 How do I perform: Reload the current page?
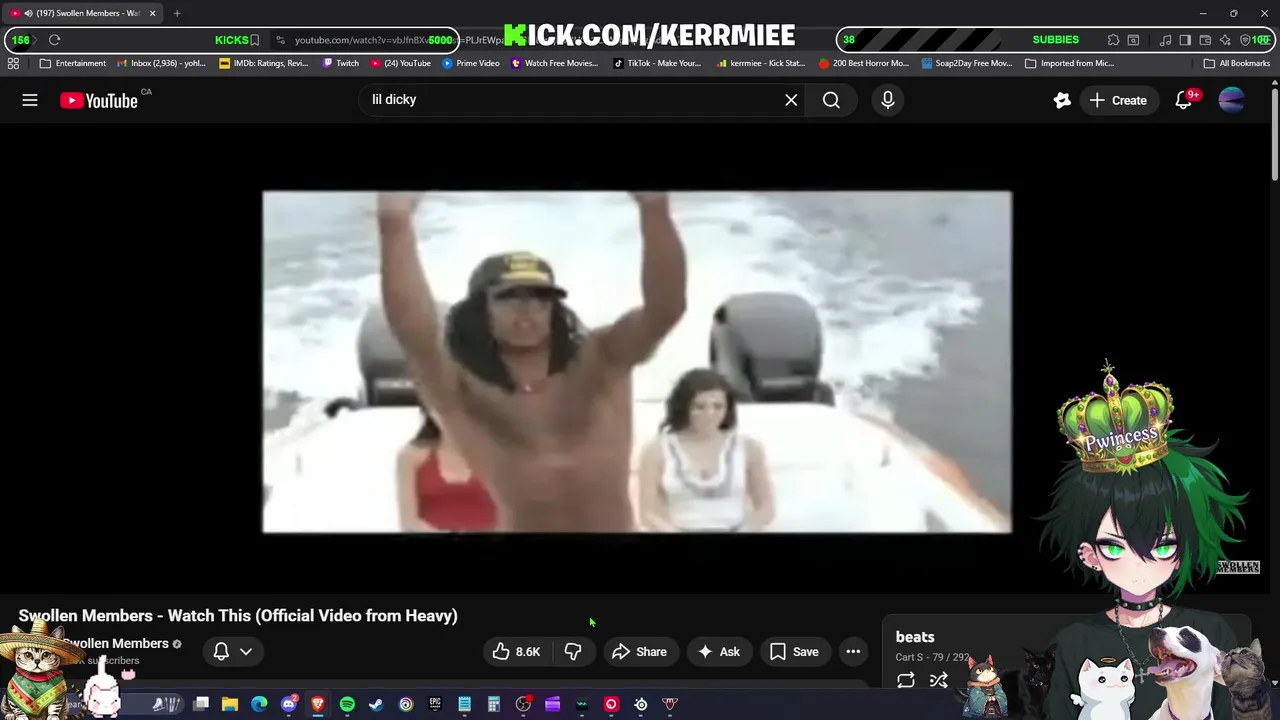tap(54, 40)
